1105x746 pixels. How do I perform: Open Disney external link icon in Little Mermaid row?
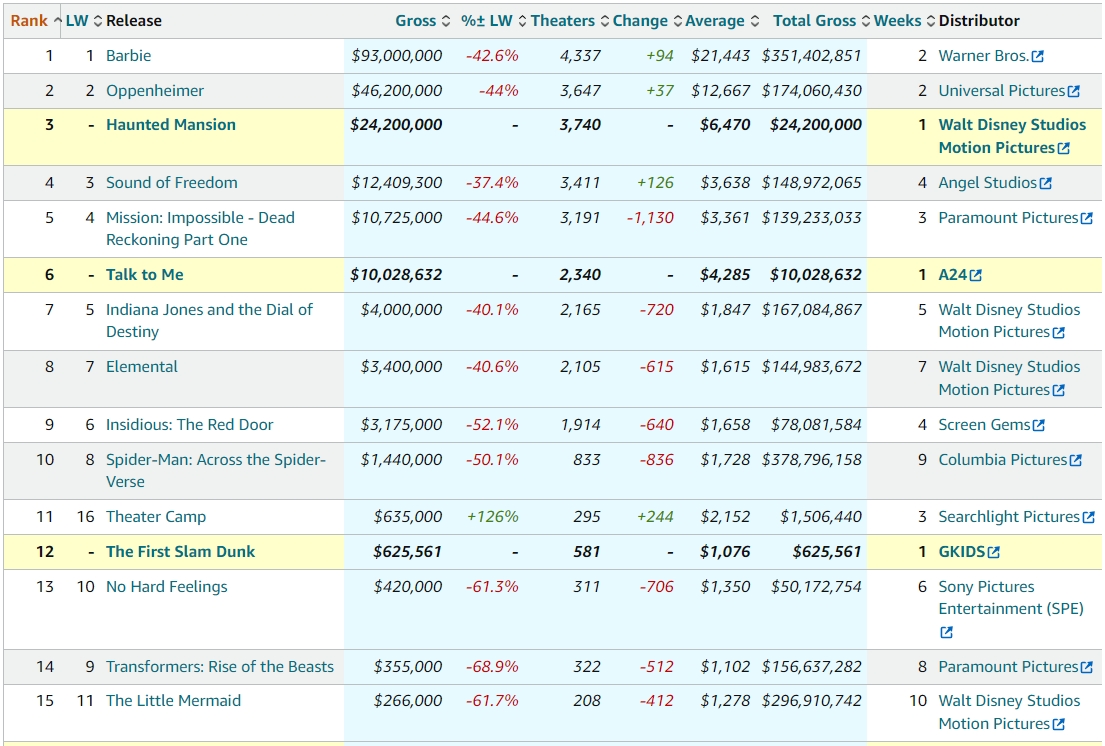pyautogui.click(x=1058, y=724)
